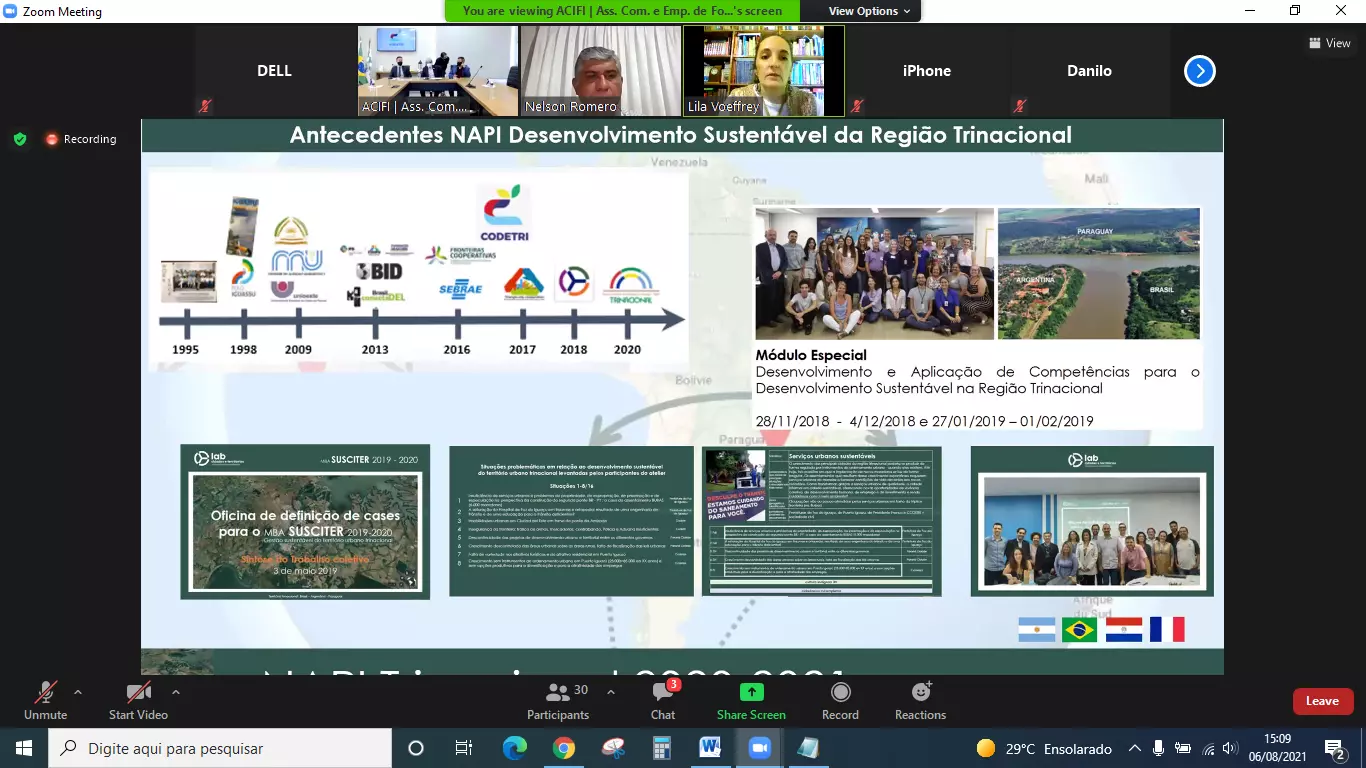Start recording with the Record button
Viewport: 1366px width, 768px height.
click(840, 700)
